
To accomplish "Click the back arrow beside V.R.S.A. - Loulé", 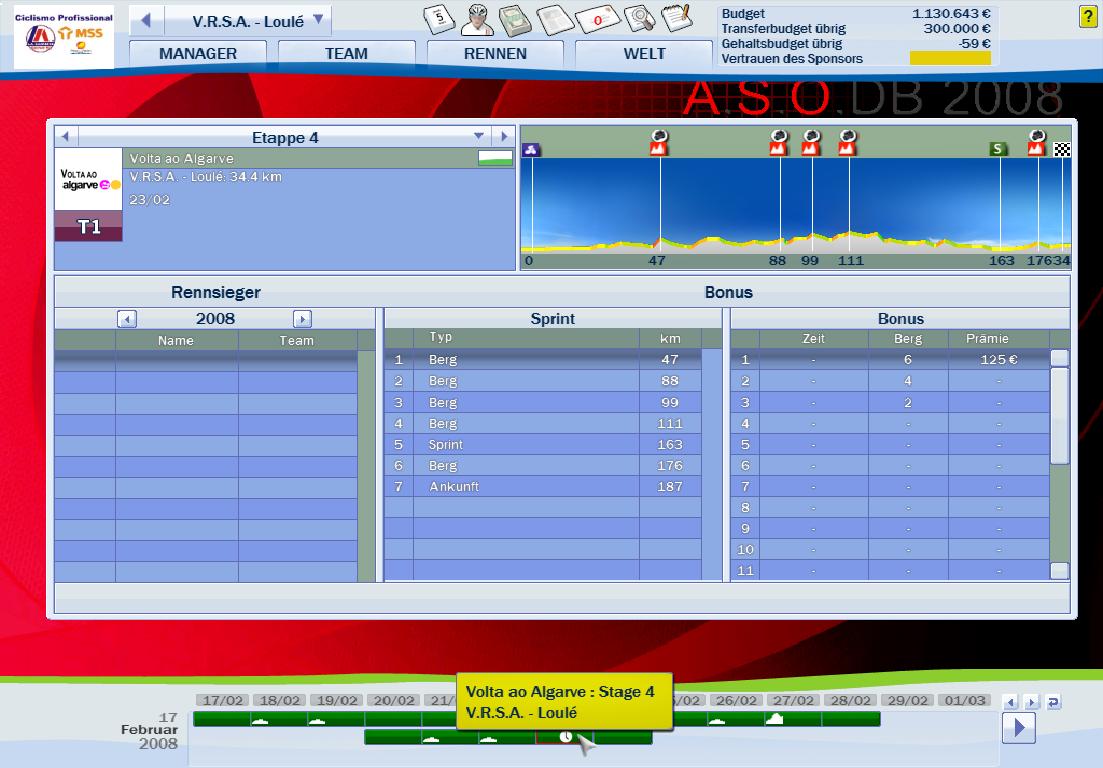I will 146,20.
